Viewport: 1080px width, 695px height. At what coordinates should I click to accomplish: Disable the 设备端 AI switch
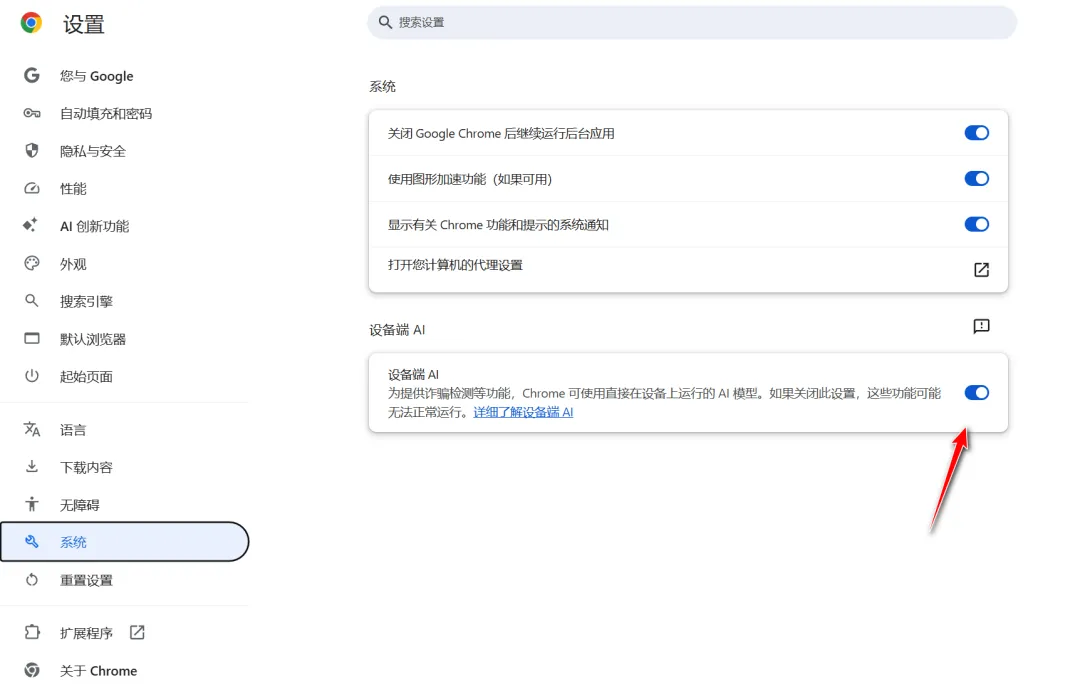click(x=976, y=393)
